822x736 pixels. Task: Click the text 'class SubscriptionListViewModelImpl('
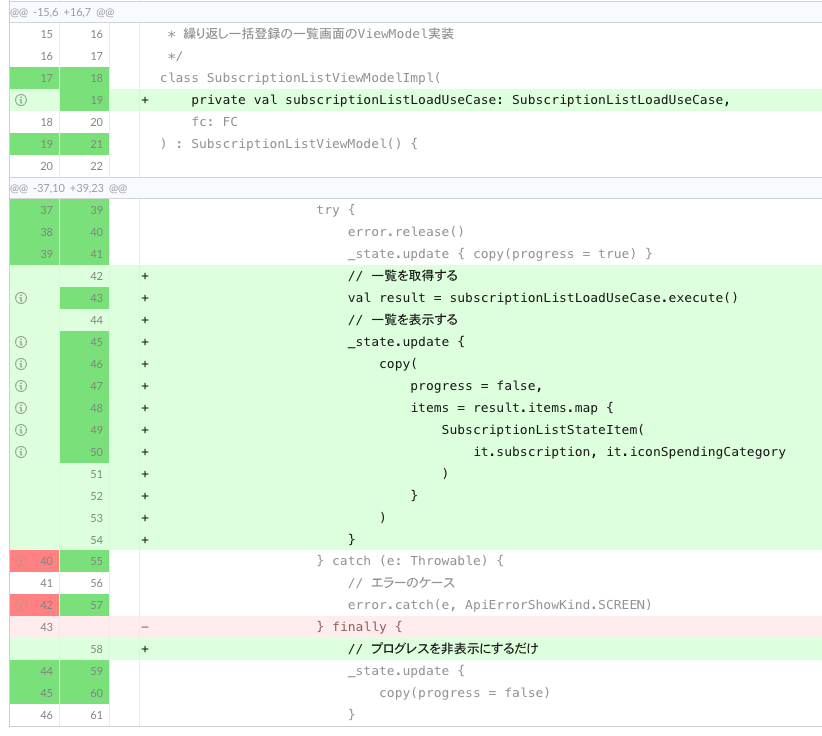pos(300,78)
